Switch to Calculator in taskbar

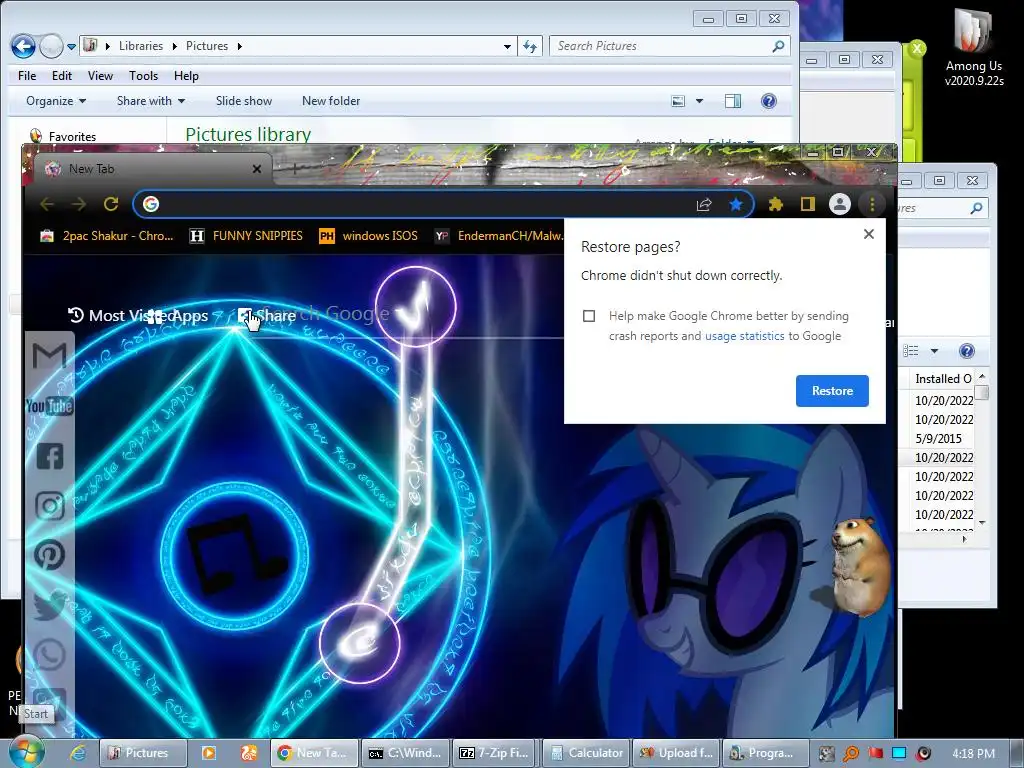587,753
